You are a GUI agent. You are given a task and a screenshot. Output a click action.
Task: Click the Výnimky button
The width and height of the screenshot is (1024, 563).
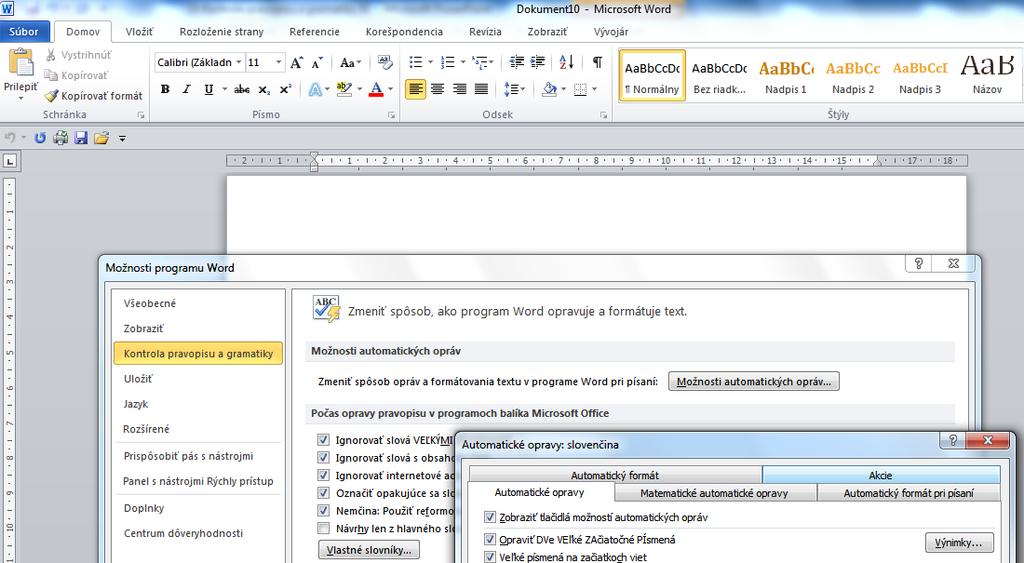click(959, 543)
